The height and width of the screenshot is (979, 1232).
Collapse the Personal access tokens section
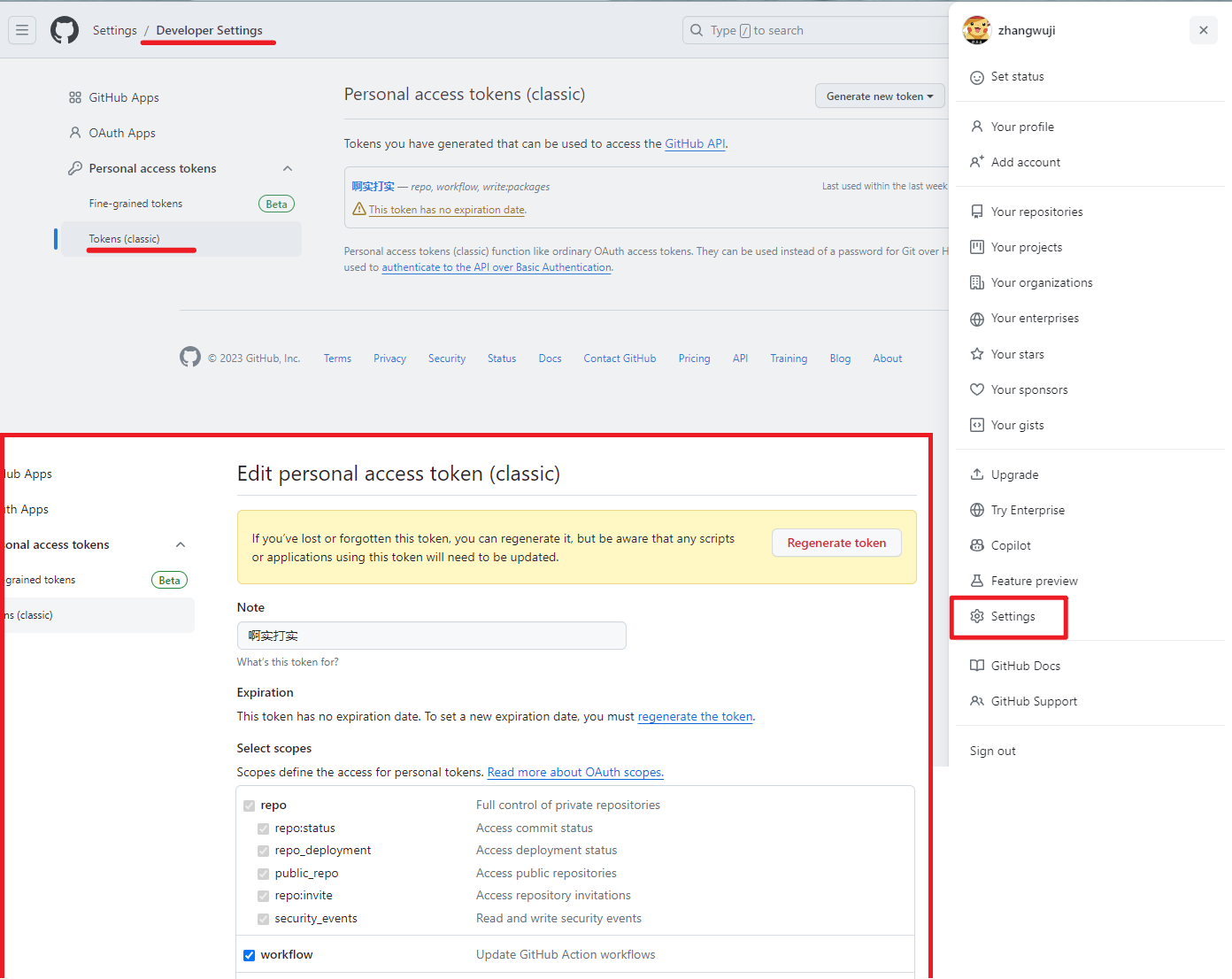[x=288, y=168]
